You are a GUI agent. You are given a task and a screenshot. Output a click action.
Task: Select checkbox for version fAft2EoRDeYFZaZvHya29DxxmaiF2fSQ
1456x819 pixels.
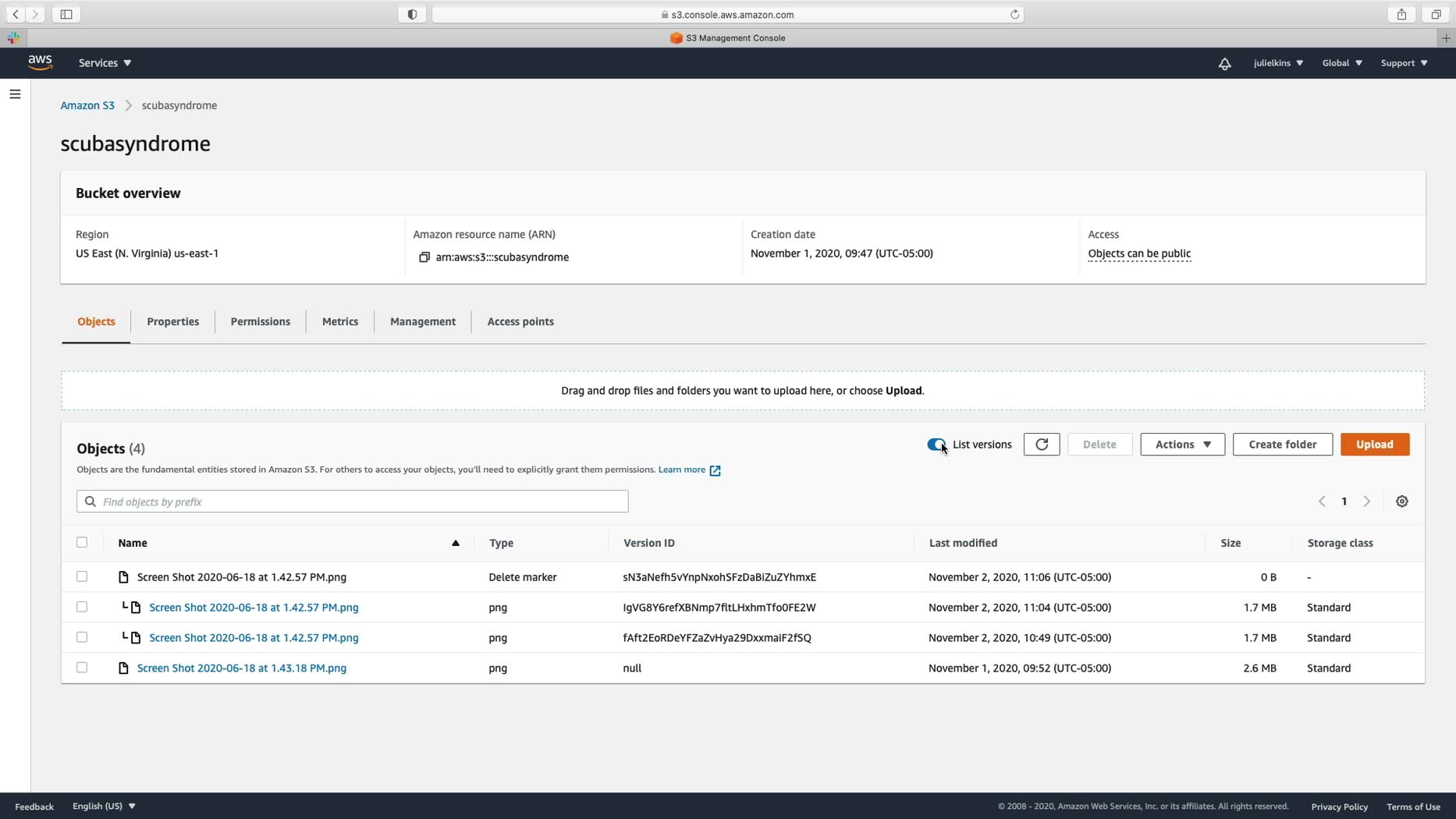82,638
